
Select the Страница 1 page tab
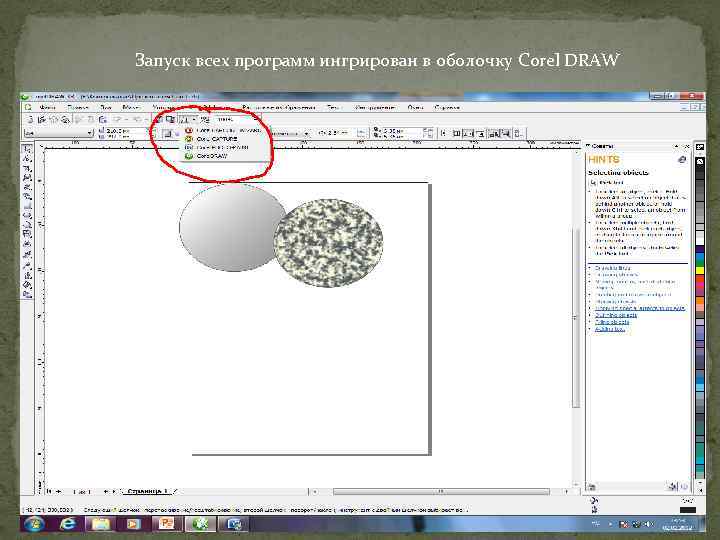coord(147,491)
